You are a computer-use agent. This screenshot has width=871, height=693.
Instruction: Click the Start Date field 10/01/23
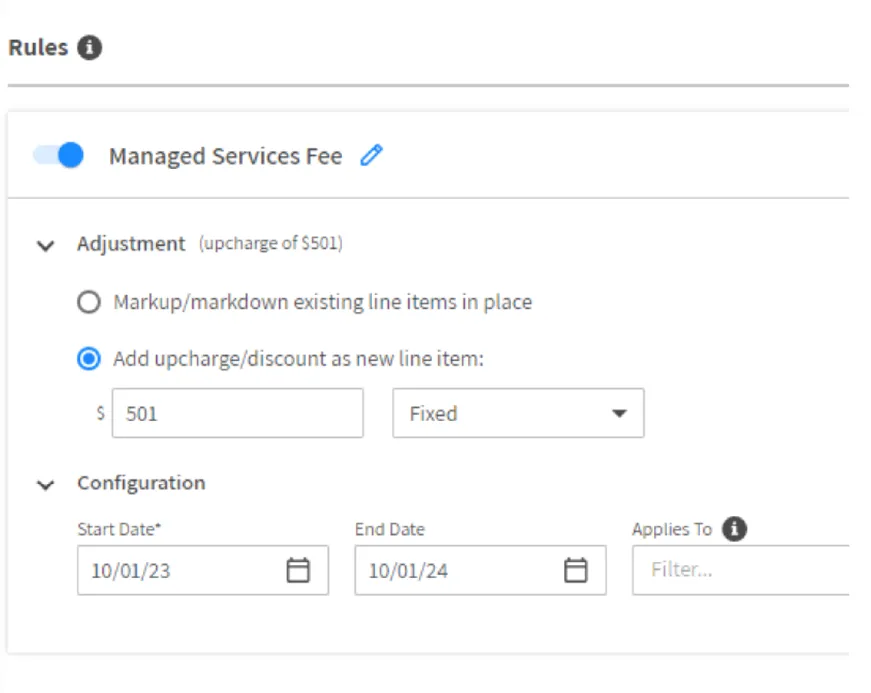tap(180, 570)
